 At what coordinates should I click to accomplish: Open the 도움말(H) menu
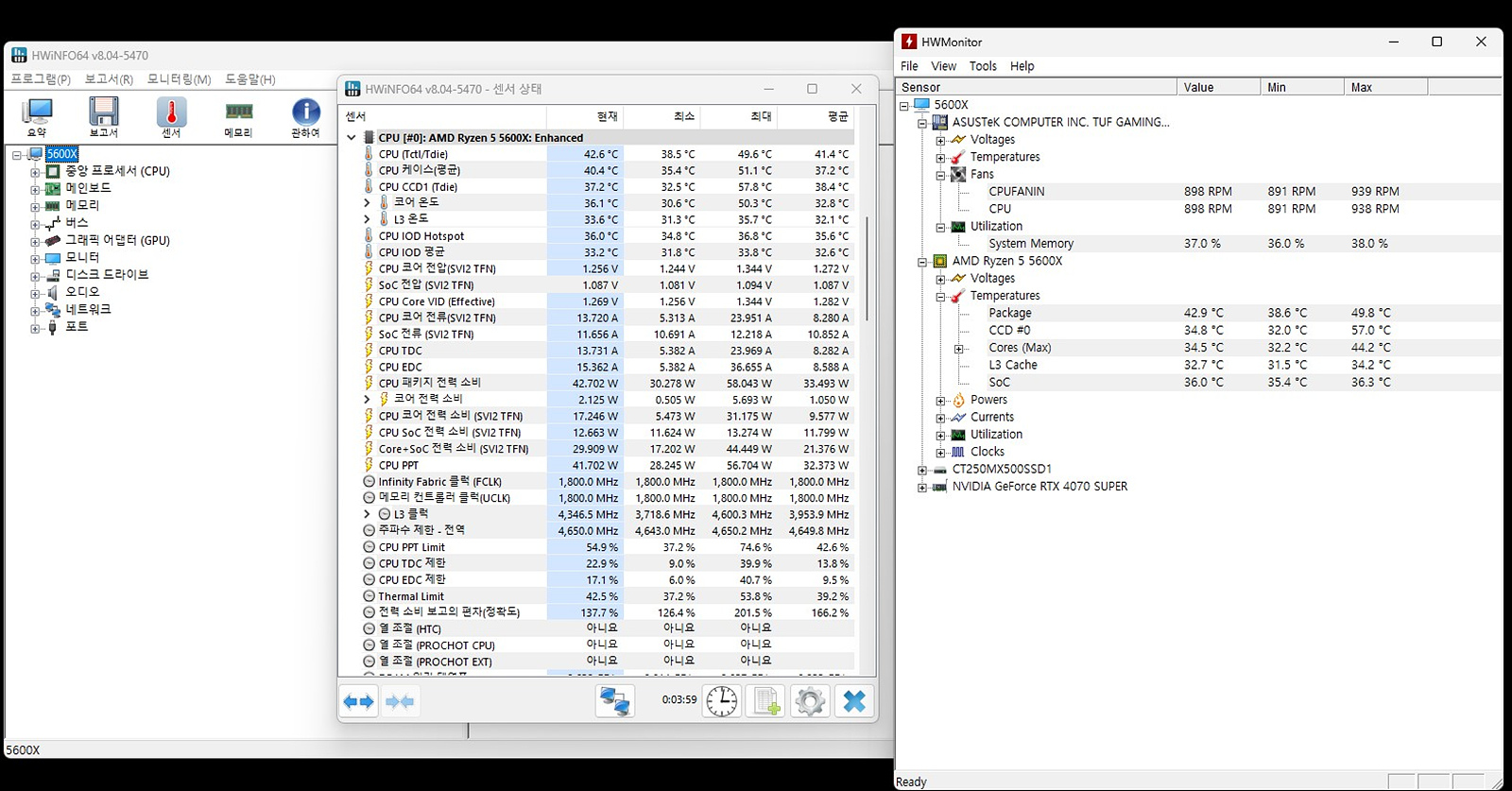click(249, 79)
